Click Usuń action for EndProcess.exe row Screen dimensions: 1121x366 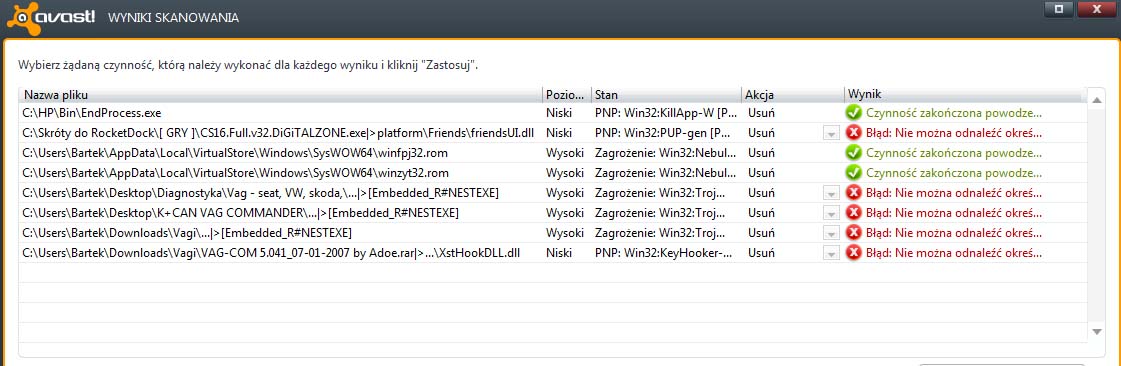[761, 113]
